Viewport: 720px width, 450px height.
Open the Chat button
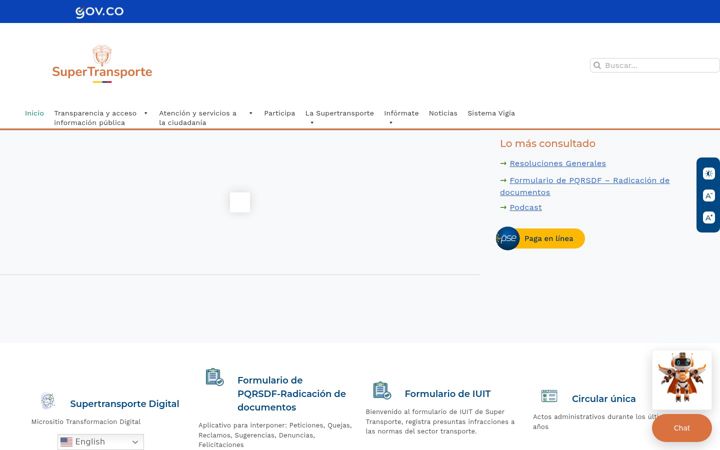682,428
